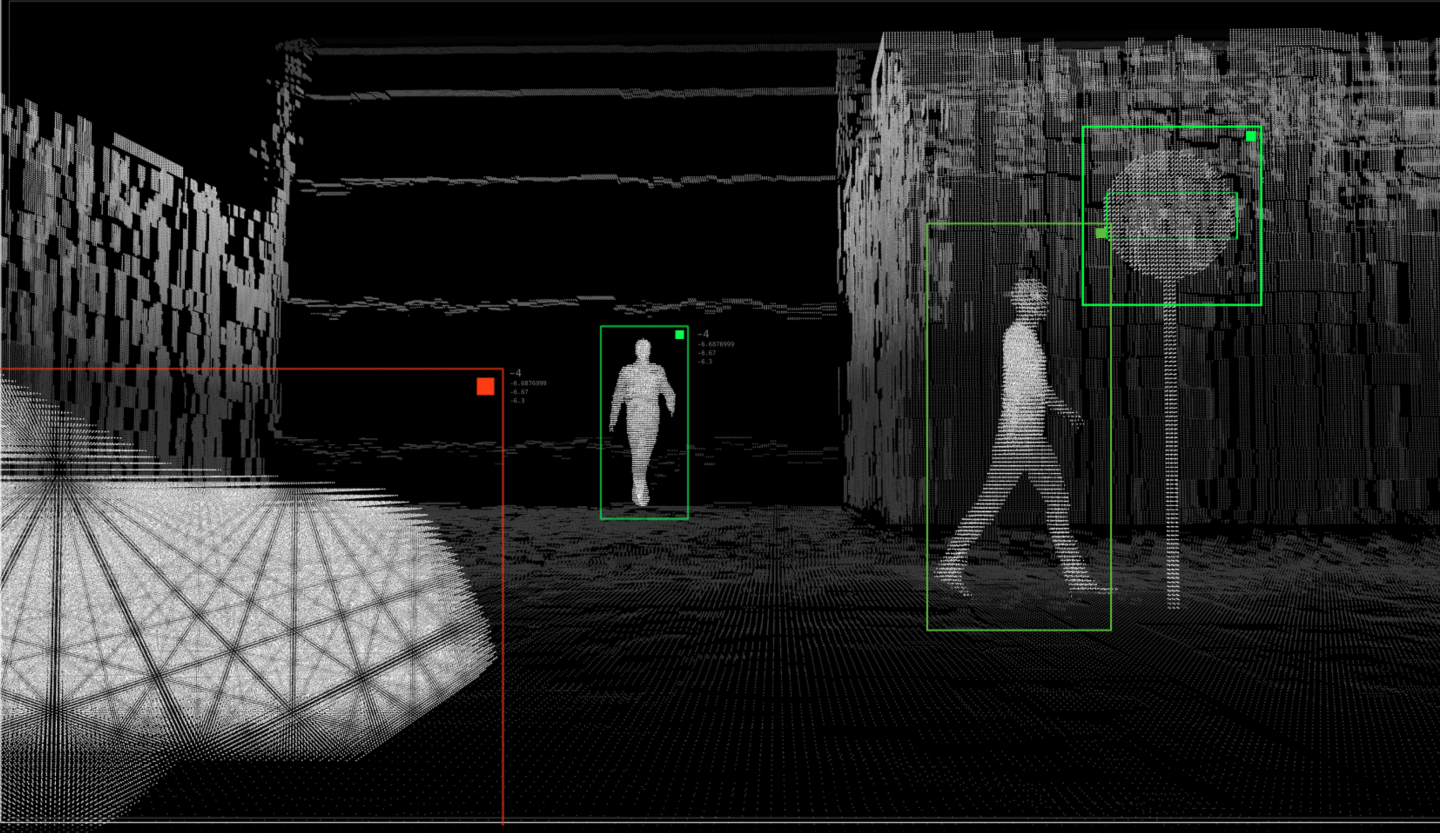
Task: Click the sign pole below round sign
Action: coord(1172,450)
